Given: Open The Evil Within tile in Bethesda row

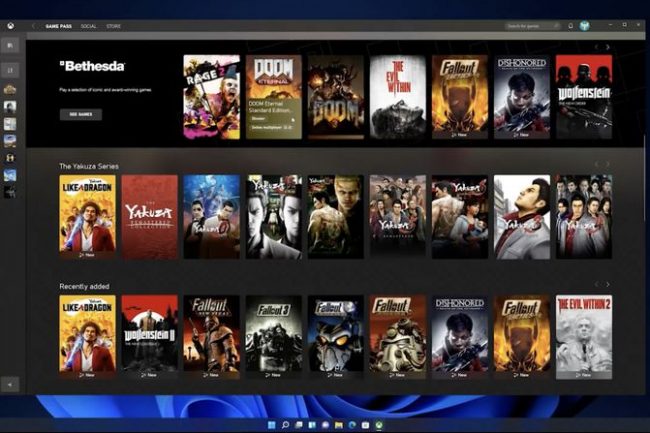Looking at the screenshot, I should pyautogui.click(x=398, y=97).
